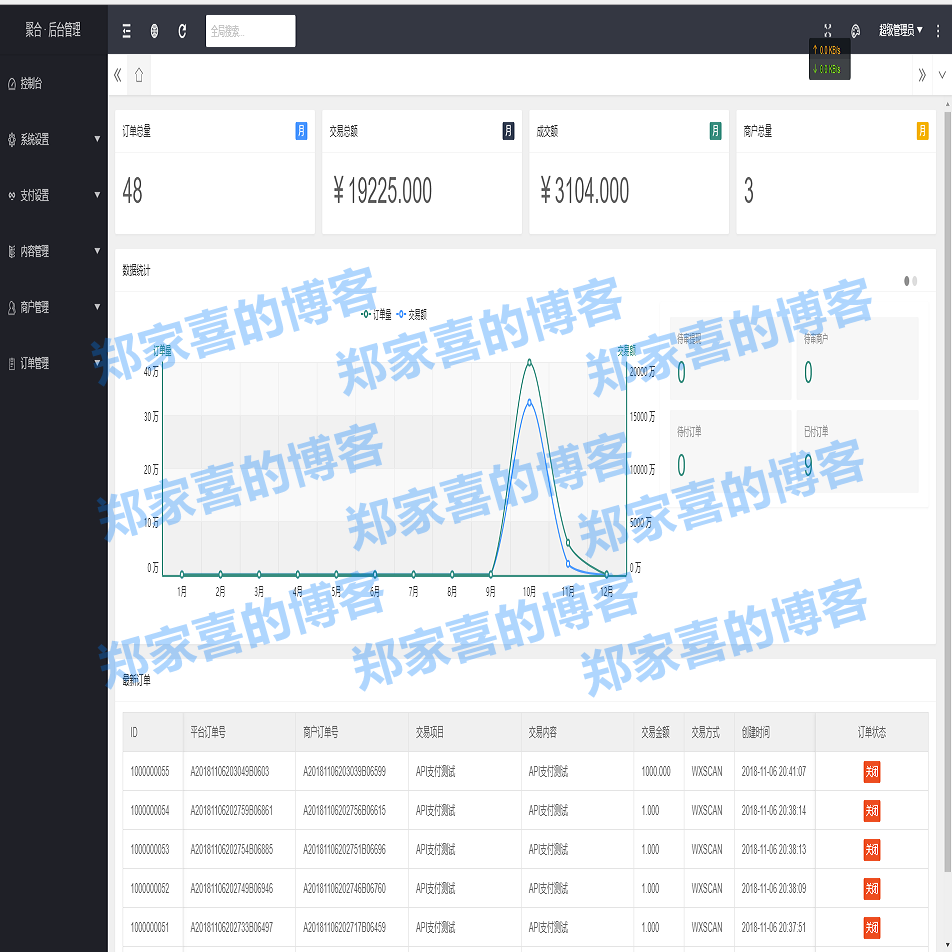This screenshot has height=952, width=952.
Task: Enter fullscreen via the expand icon near 超级管理员
Action: (x=827, y=30)
